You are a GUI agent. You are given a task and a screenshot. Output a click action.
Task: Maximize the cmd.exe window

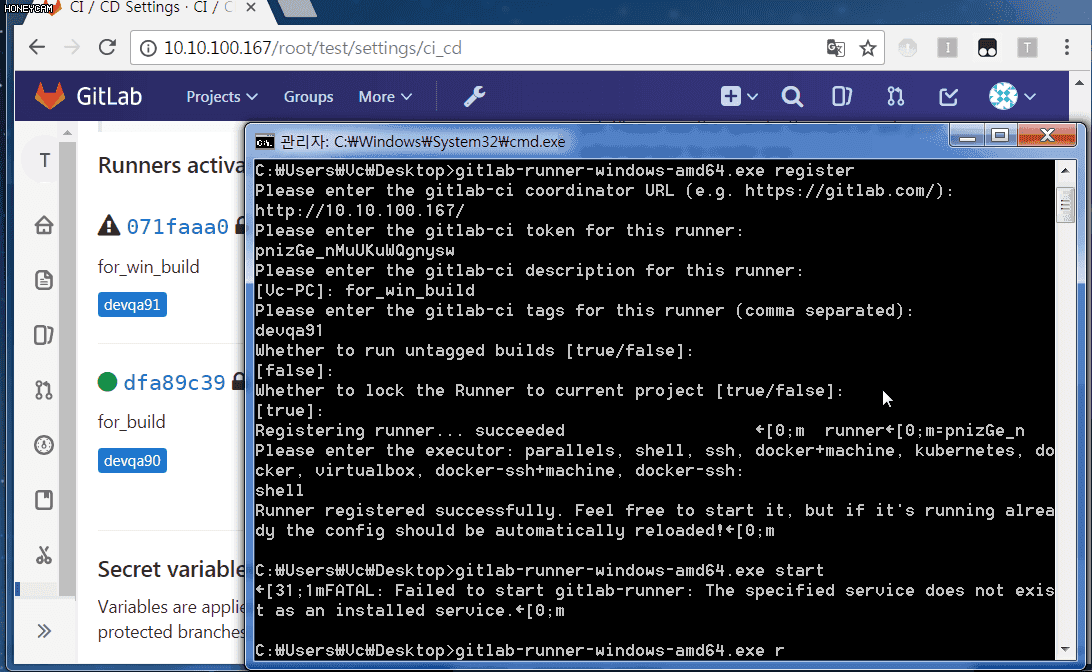(x=1001, y=136)
